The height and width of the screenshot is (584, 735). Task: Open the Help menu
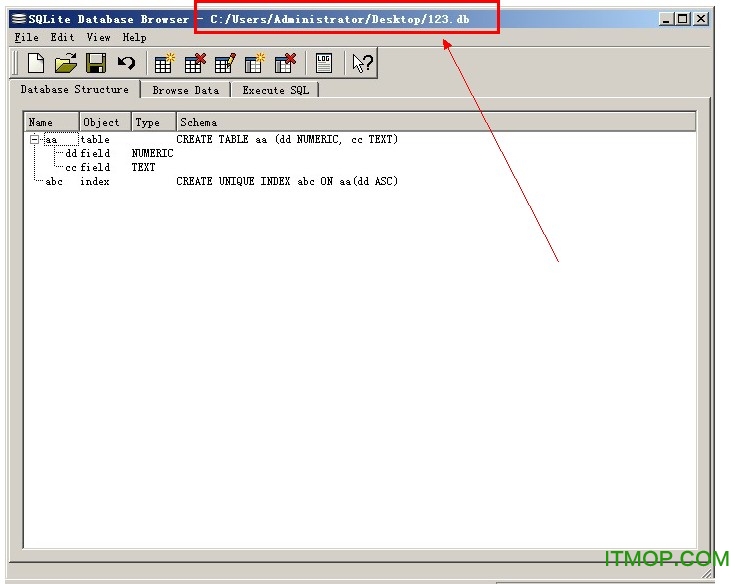pos(135,37)
